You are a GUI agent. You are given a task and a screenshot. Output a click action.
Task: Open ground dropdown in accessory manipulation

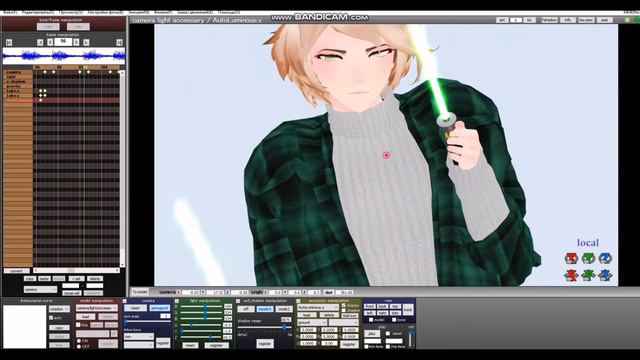click(312, 322)
